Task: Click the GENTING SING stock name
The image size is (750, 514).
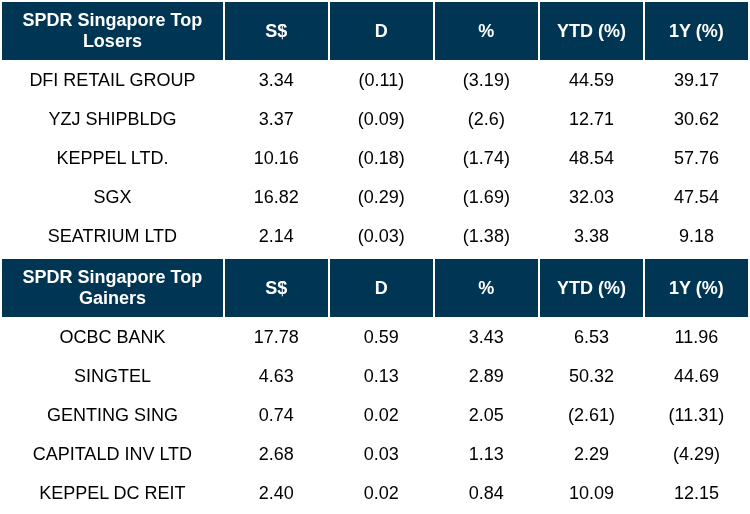Action: (112, 415)
